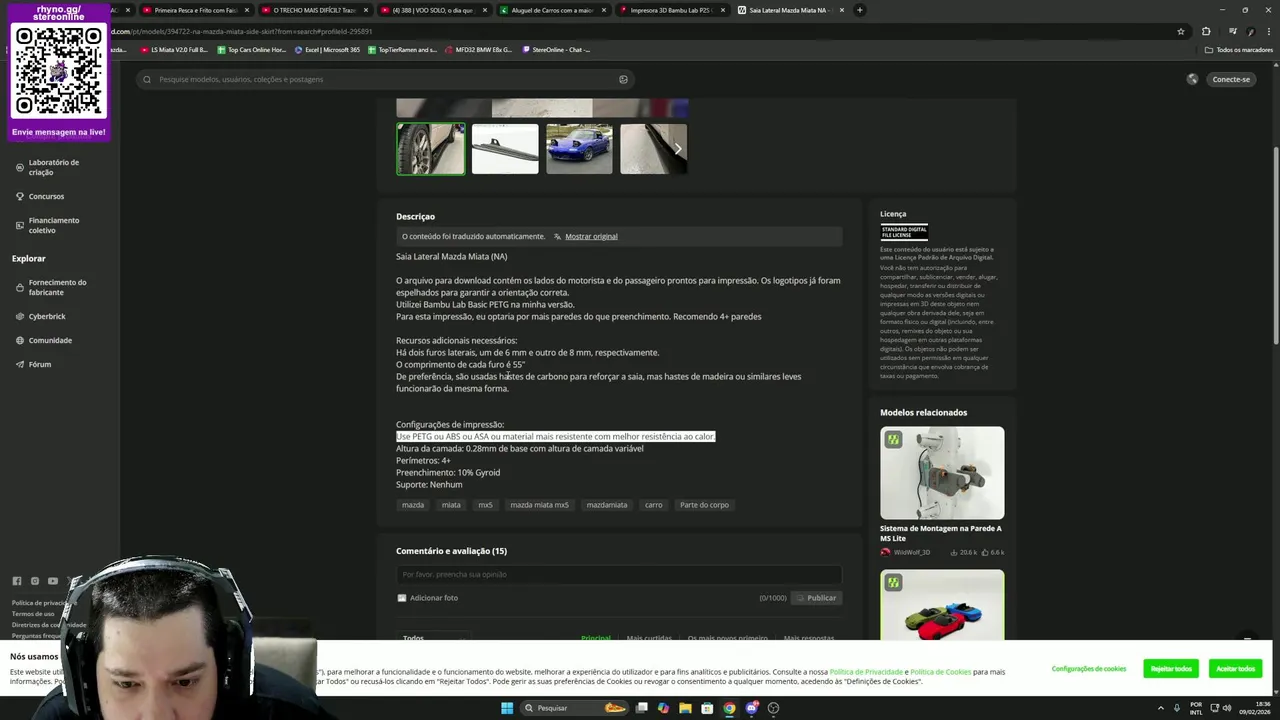Screen dimensions: 1280x720
Task: Open TopTierRamen bookmark
Action: tap(402, 49)
